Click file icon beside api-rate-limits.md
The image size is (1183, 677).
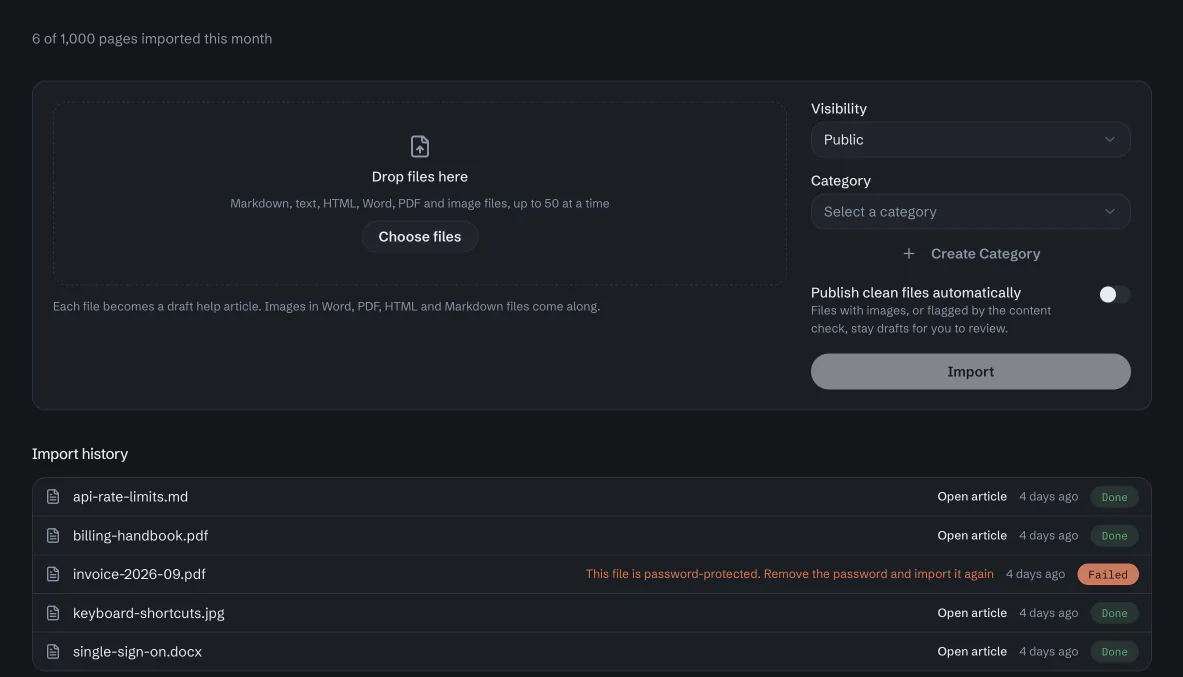[53, 497]
